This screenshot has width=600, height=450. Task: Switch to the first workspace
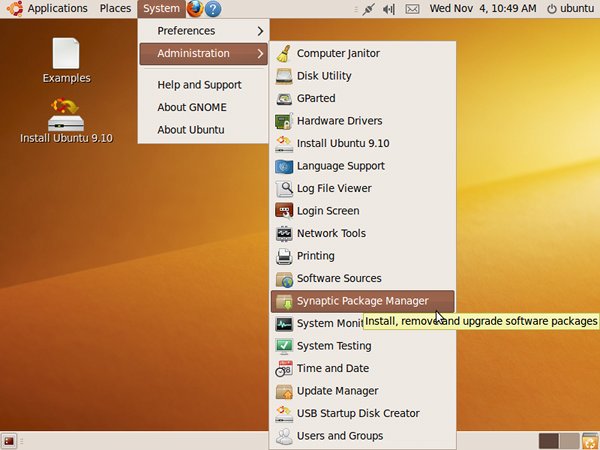(548, 441)
